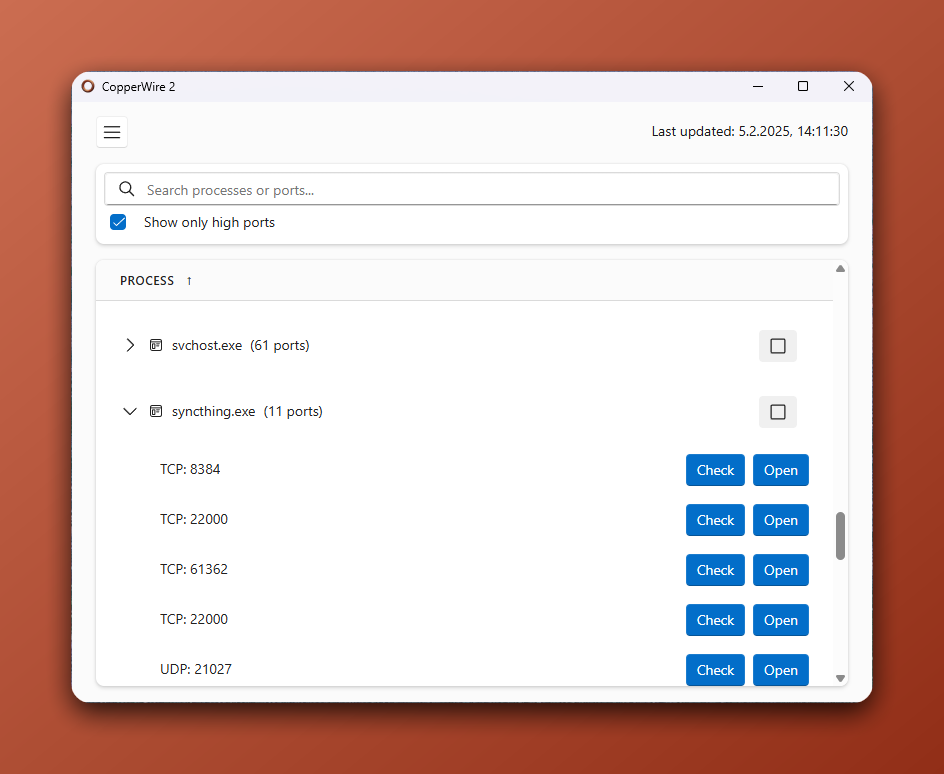Open port TCP: 8384
Viewport: 944px width, 774px height.
point(781,470)
